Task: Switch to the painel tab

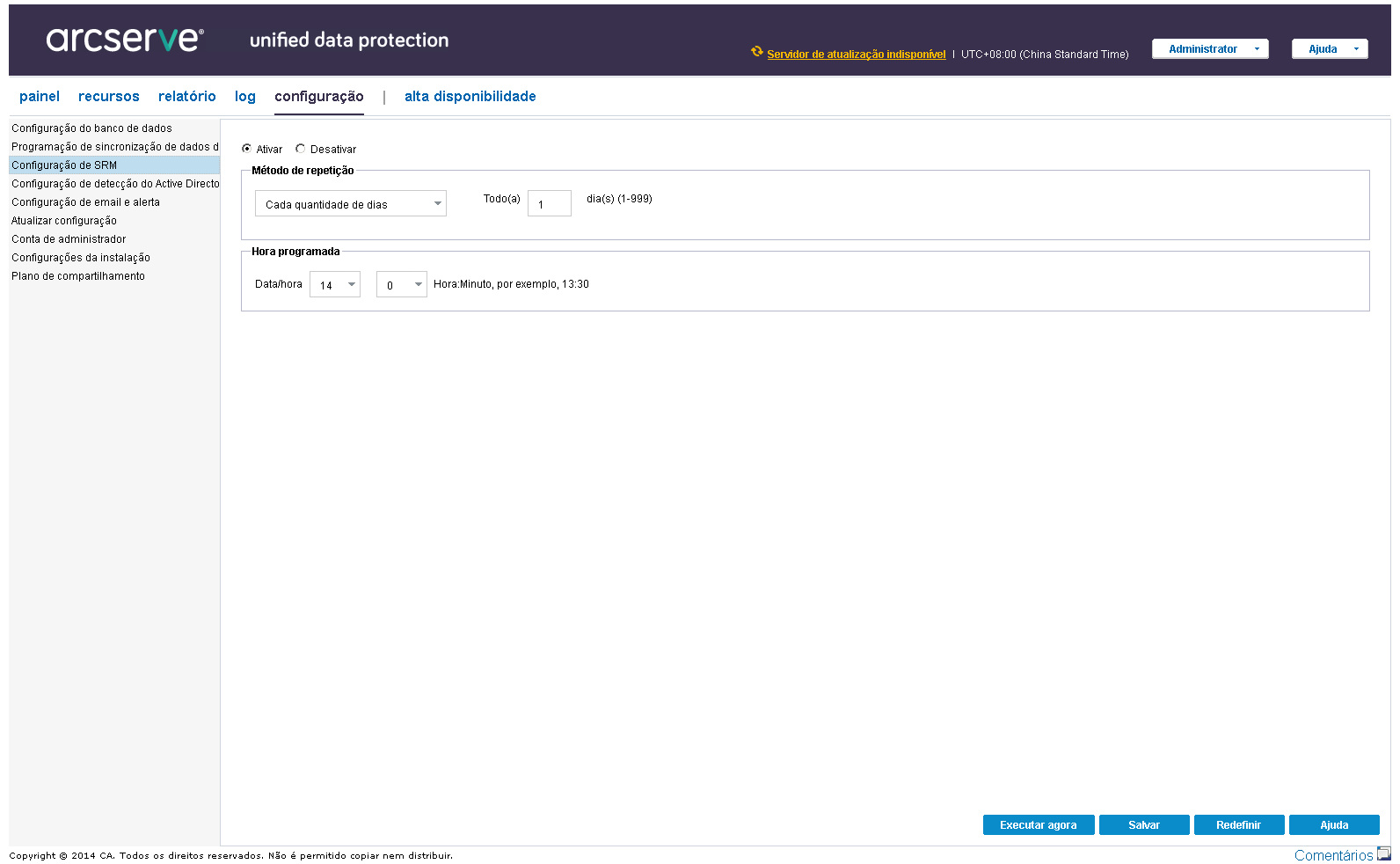Action: pos(40,97)
